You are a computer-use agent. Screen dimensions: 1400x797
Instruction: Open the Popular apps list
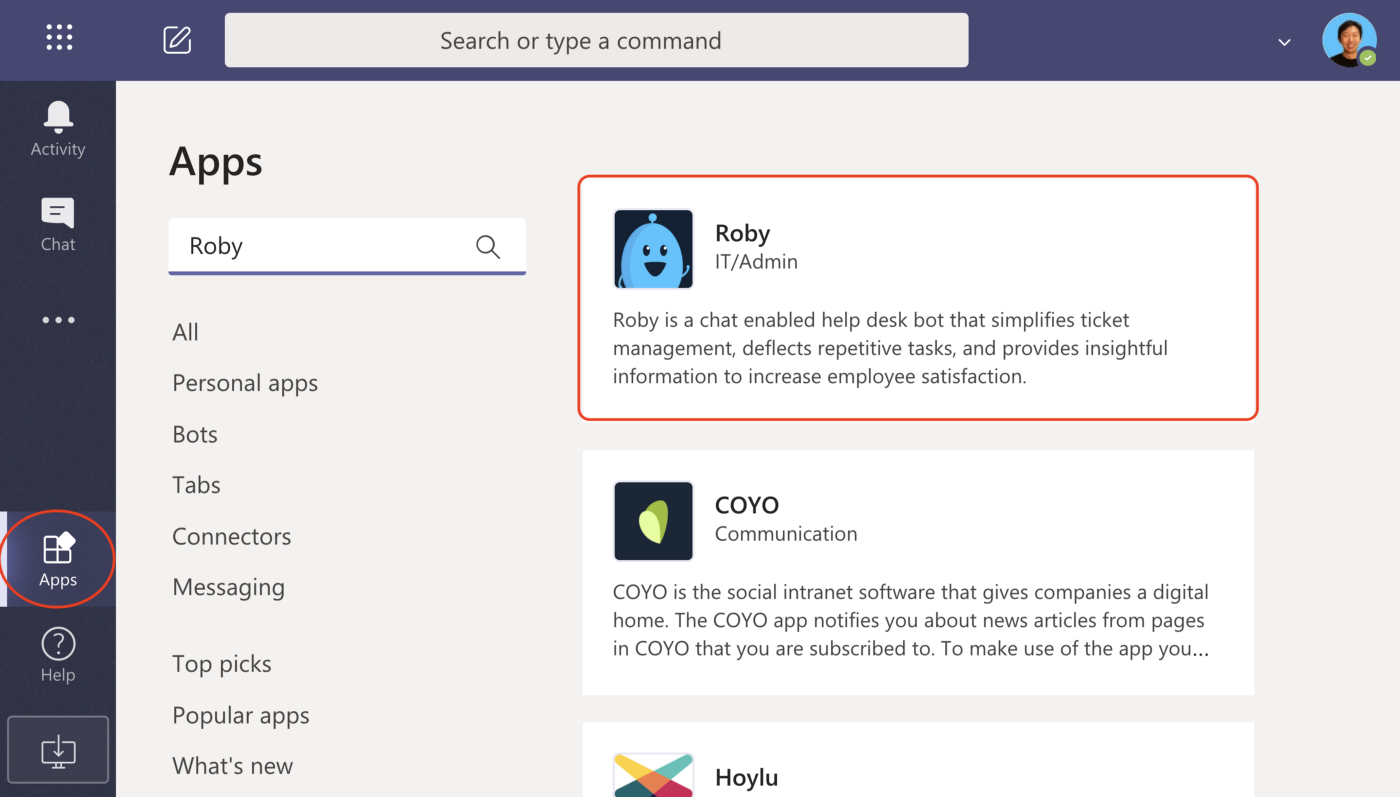coord(241,715)
